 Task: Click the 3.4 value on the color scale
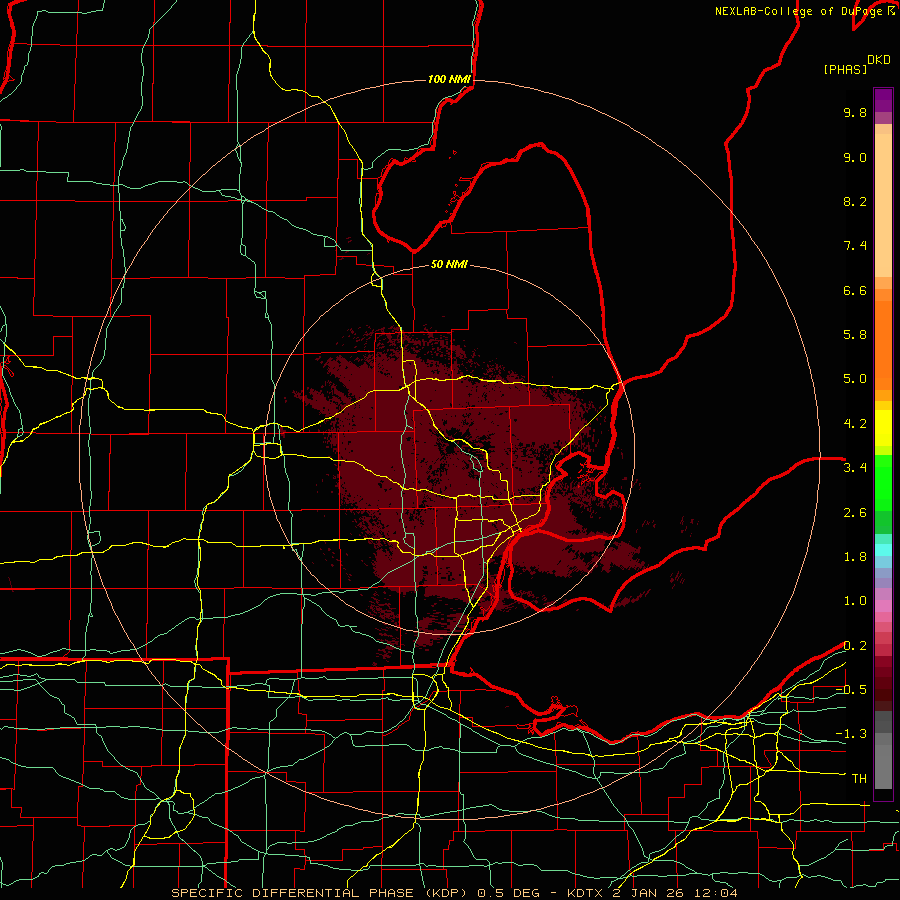click(855, 468)
